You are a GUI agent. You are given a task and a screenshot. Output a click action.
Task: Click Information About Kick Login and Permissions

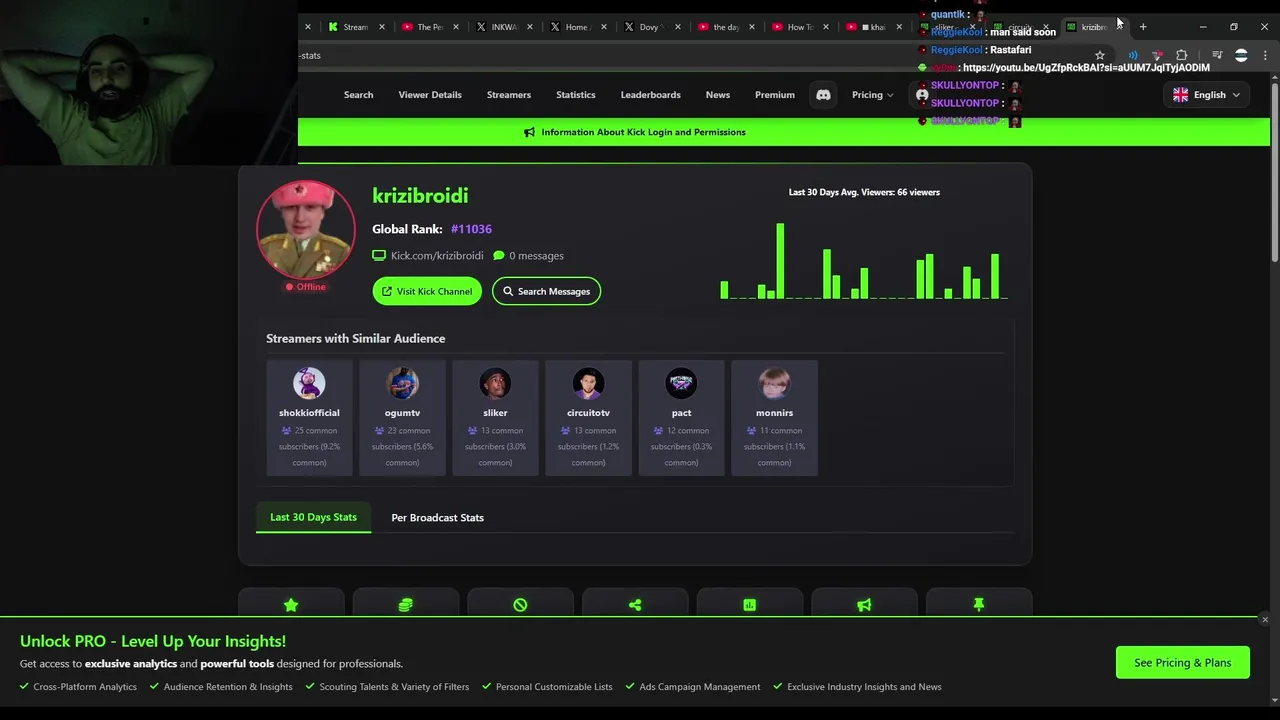(x=643, y=132)
